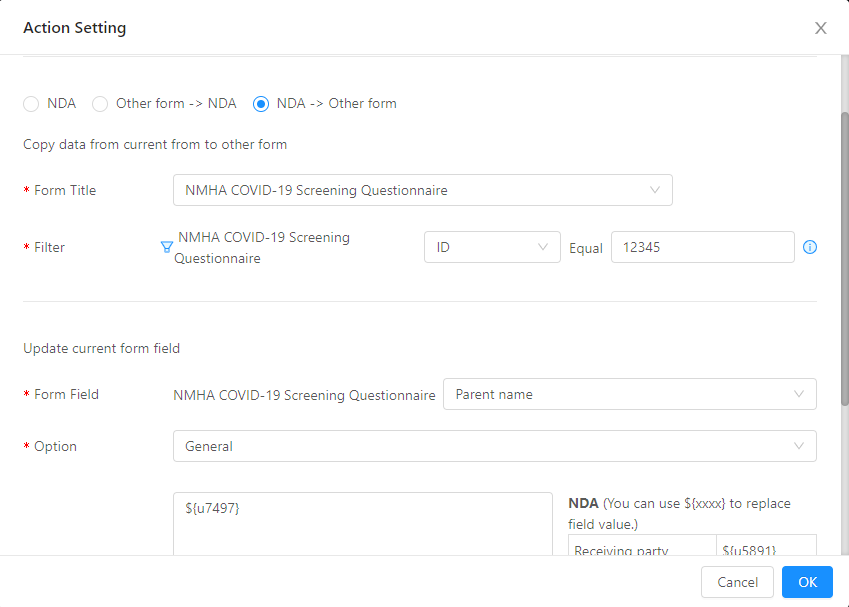The image size is (849, 607).
Task: Click the Parent name dropdown chevron arrow
Action: click(x=798, y=394)
